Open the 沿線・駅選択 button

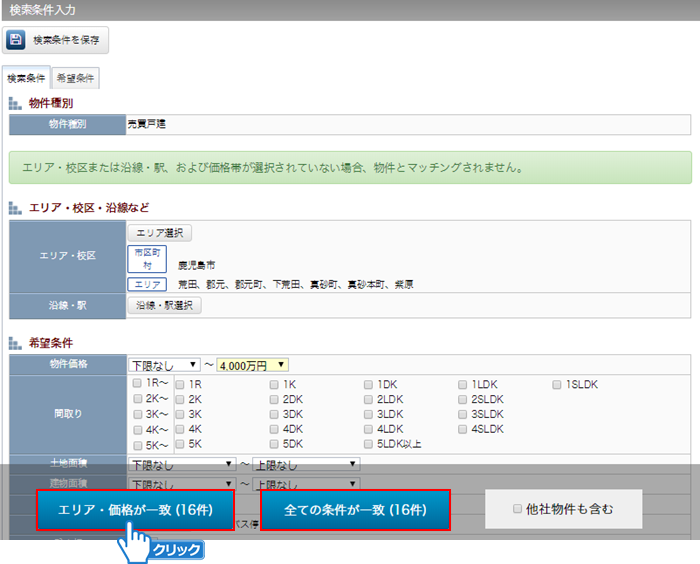coord(164,305)
